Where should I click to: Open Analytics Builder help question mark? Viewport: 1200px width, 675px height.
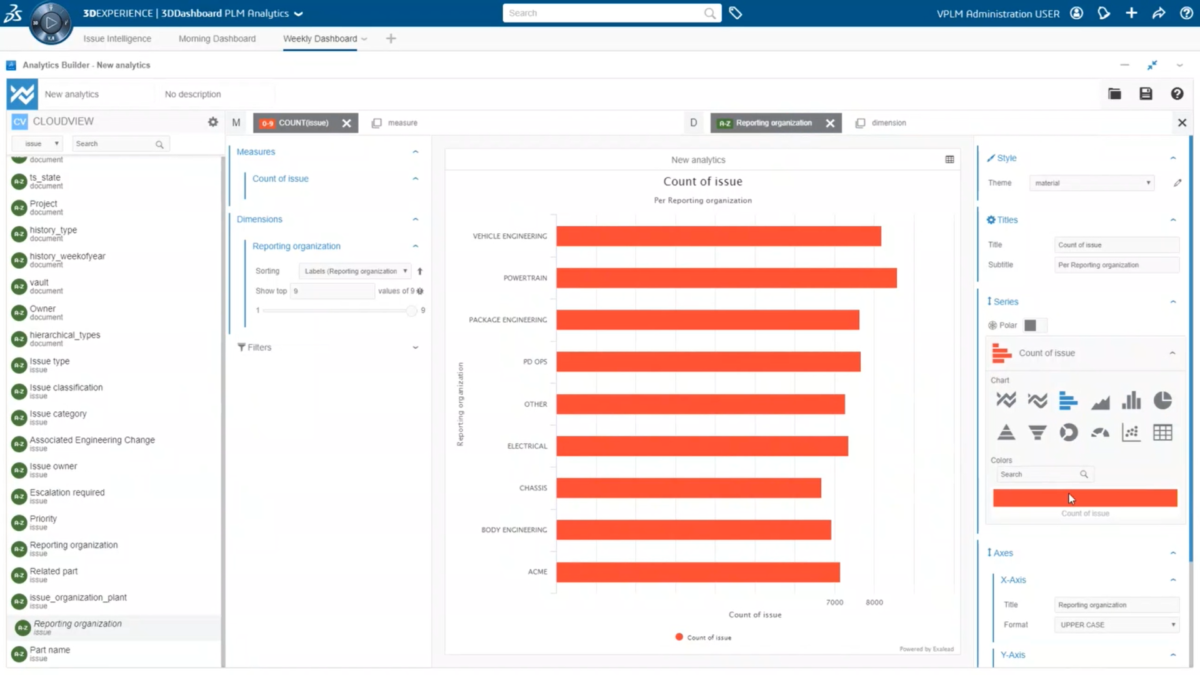click(x=1177, y=94)
